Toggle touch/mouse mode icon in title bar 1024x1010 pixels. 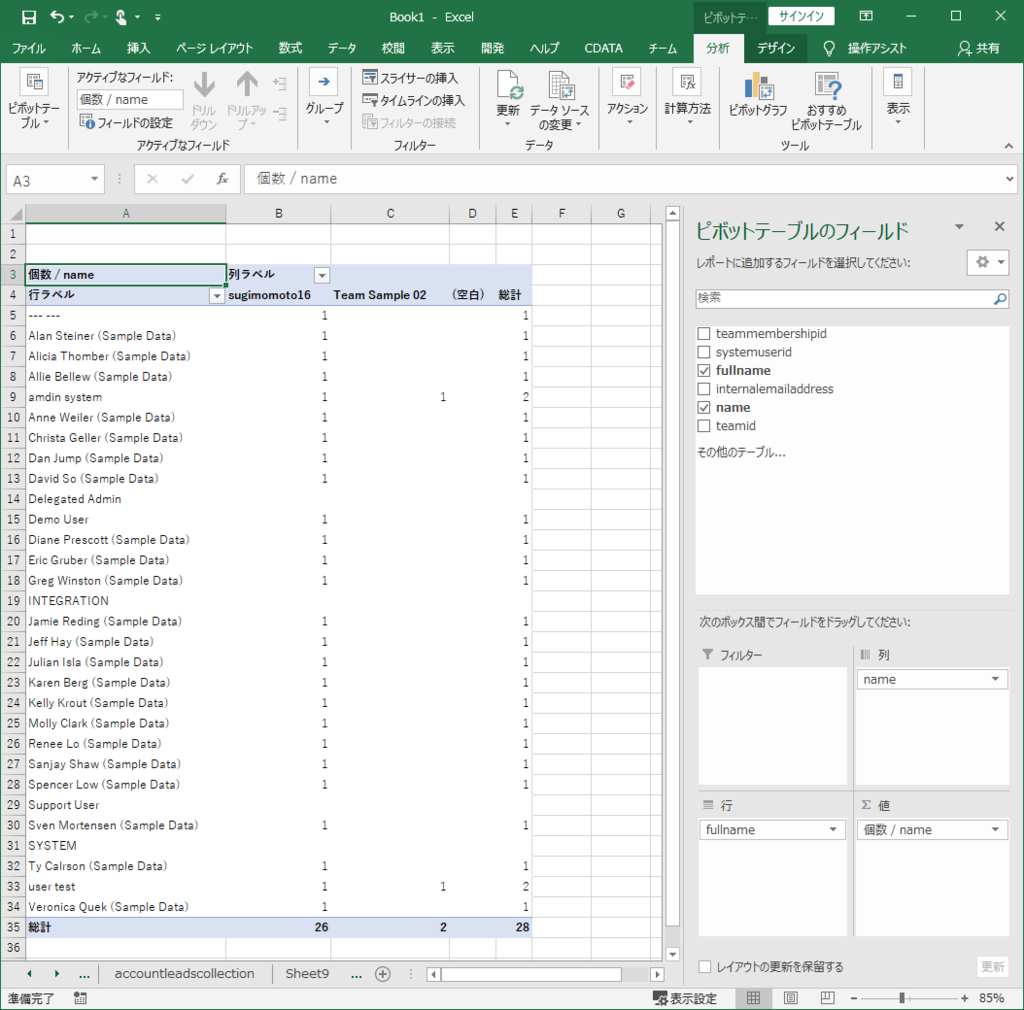[121, 17]
